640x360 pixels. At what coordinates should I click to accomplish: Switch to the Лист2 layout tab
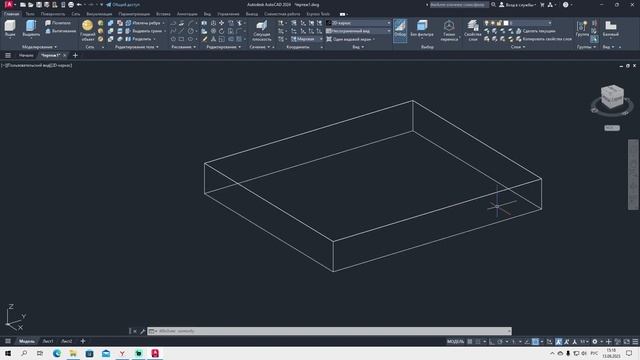tap(67, 341)
